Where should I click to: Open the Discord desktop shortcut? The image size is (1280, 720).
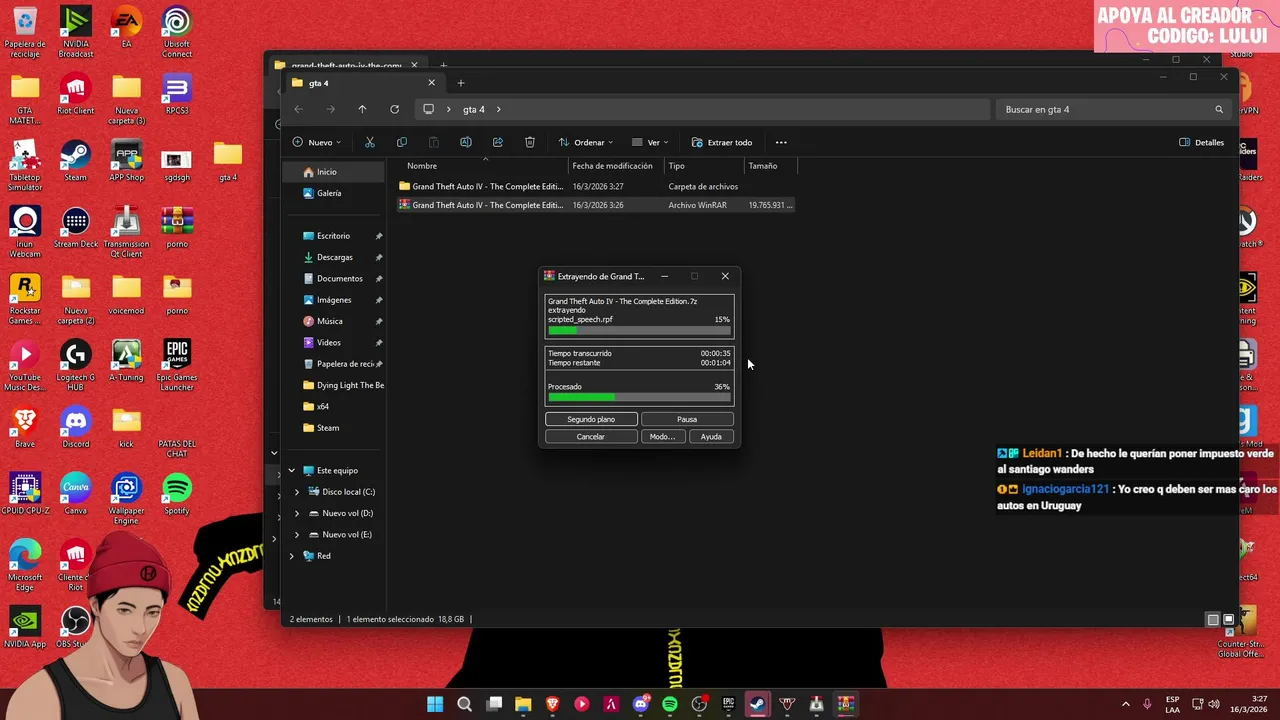tap(75, 427)
